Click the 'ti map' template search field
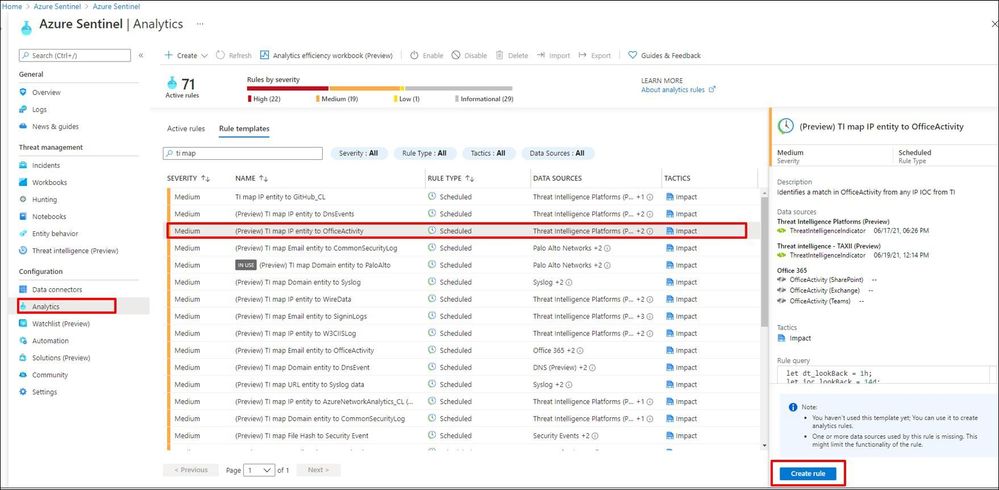The height and width of the screenshot is (490, 999). [243, 154]
